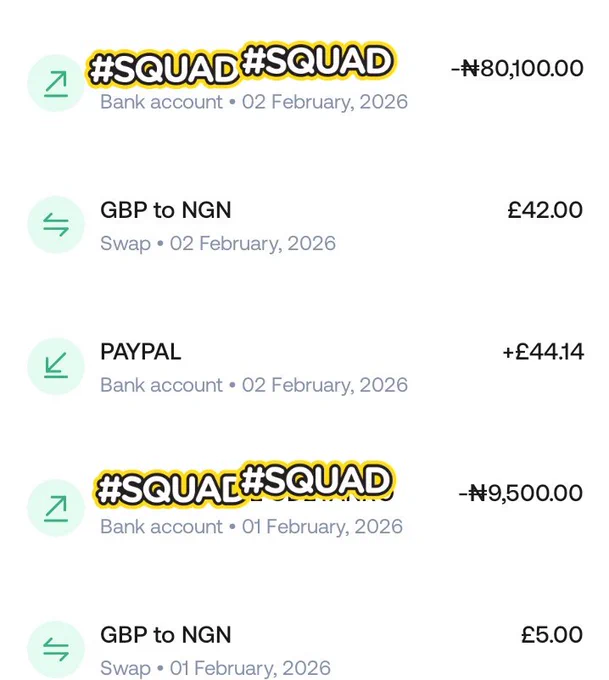The height and width of the screenshot is (680, 609).
Task: Select GBP to NGN title dated 01 February
Action: click(166, 635)
